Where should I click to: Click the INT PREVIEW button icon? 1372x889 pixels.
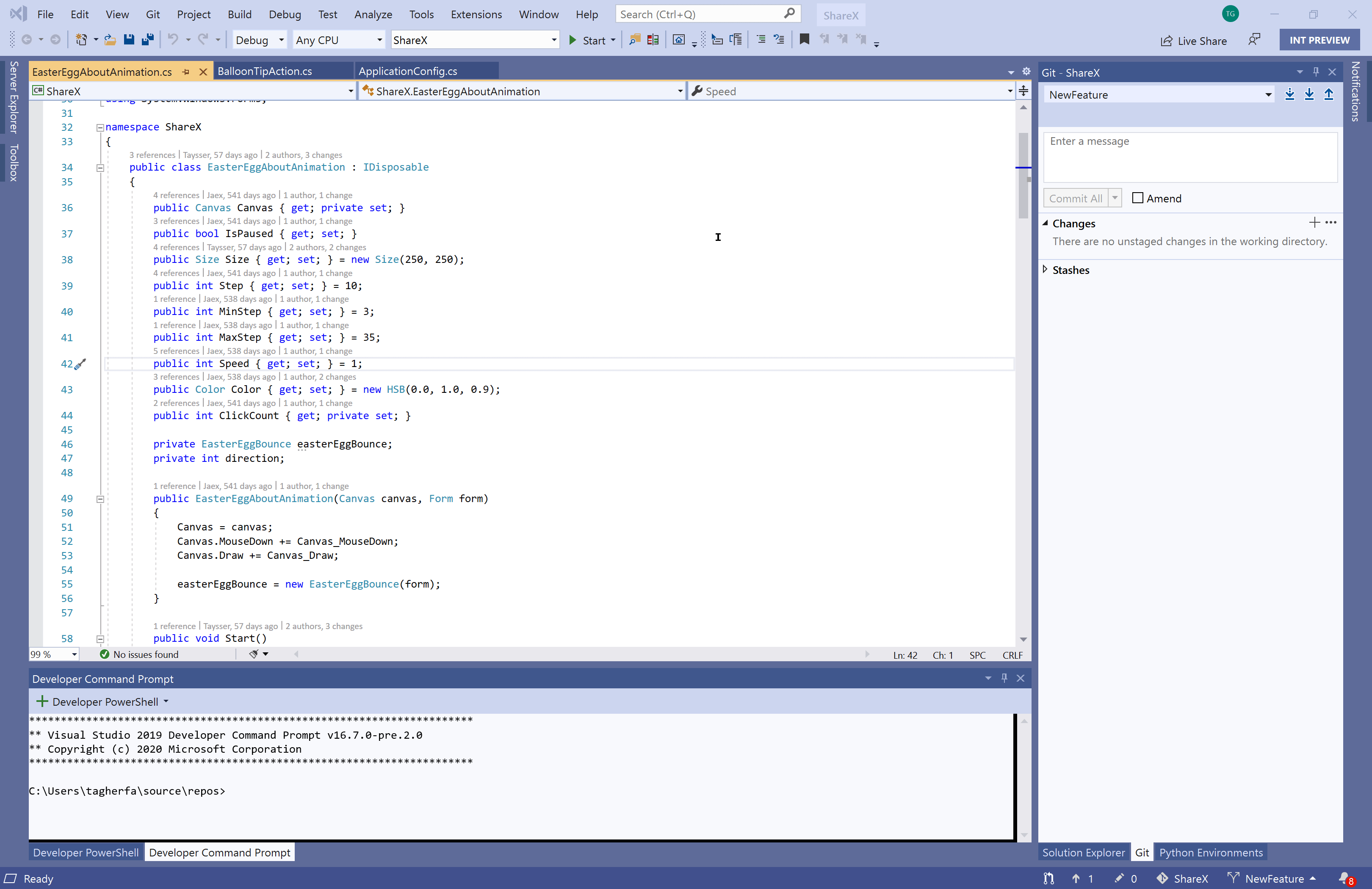1316,39
